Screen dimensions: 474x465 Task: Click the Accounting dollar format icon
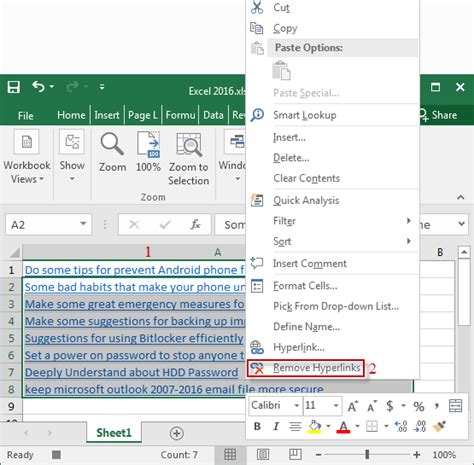point(389,406)
